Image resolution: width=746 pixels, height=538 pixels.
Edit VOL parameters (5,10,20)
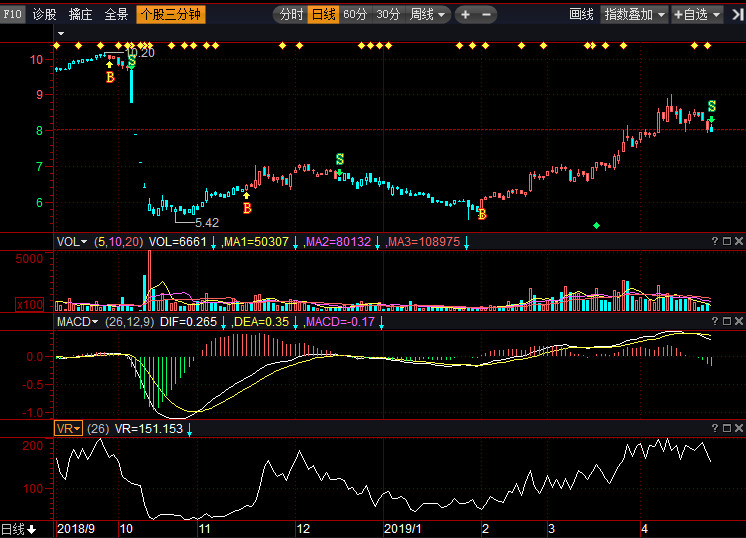pos(118,242)
